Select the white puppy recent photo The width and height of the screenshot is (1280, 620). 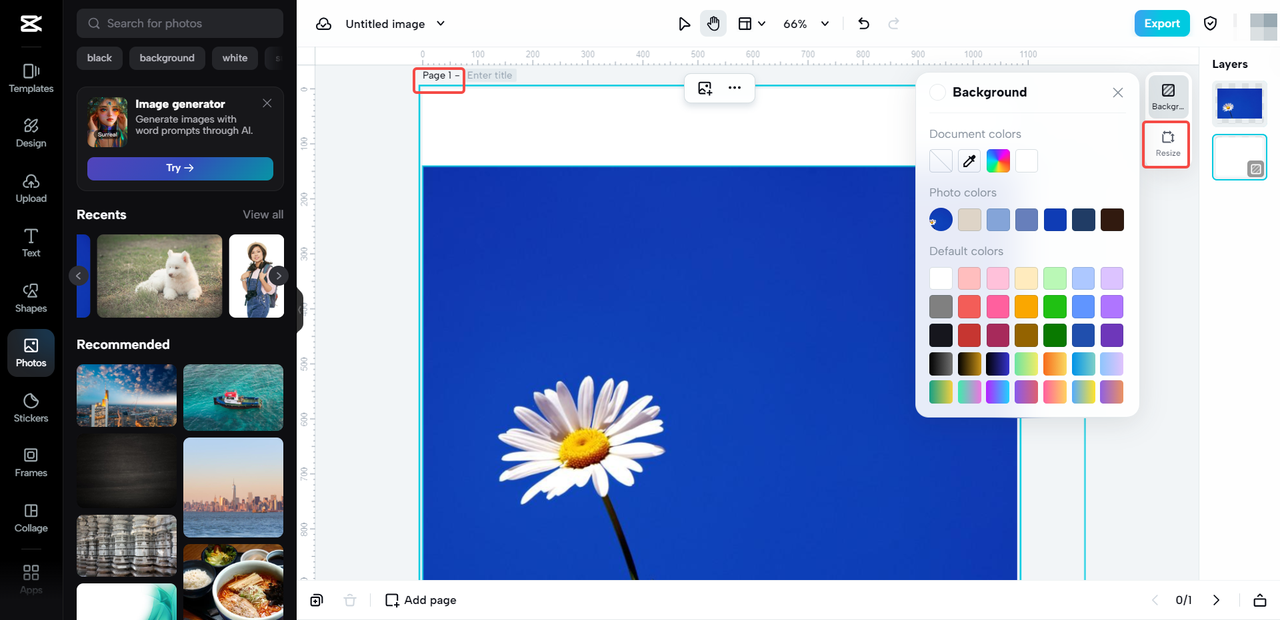coord(160,276)
